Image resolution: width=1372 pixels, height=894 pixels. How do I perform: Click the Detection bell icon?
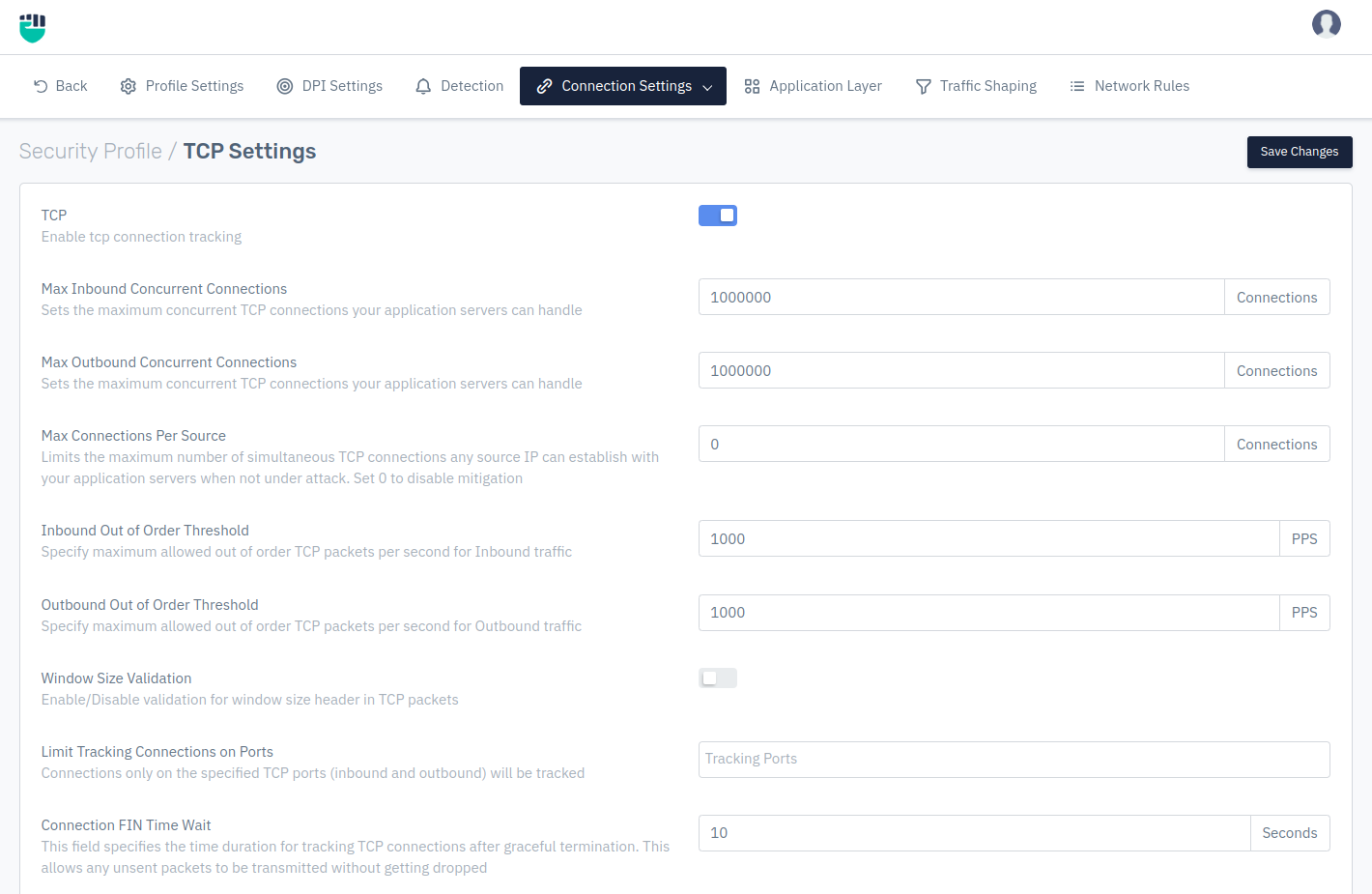[x=423, y=86]
